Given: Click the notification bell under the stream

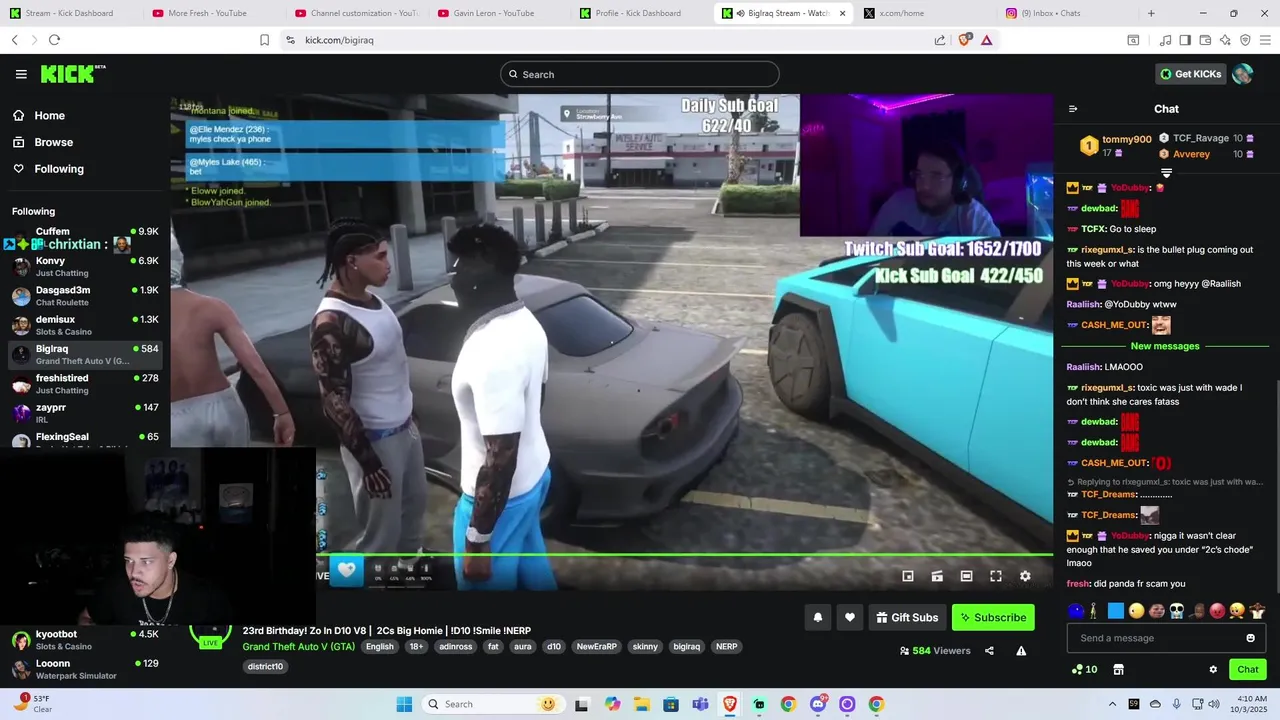Looking at the screenshot, I should [817, 617].
